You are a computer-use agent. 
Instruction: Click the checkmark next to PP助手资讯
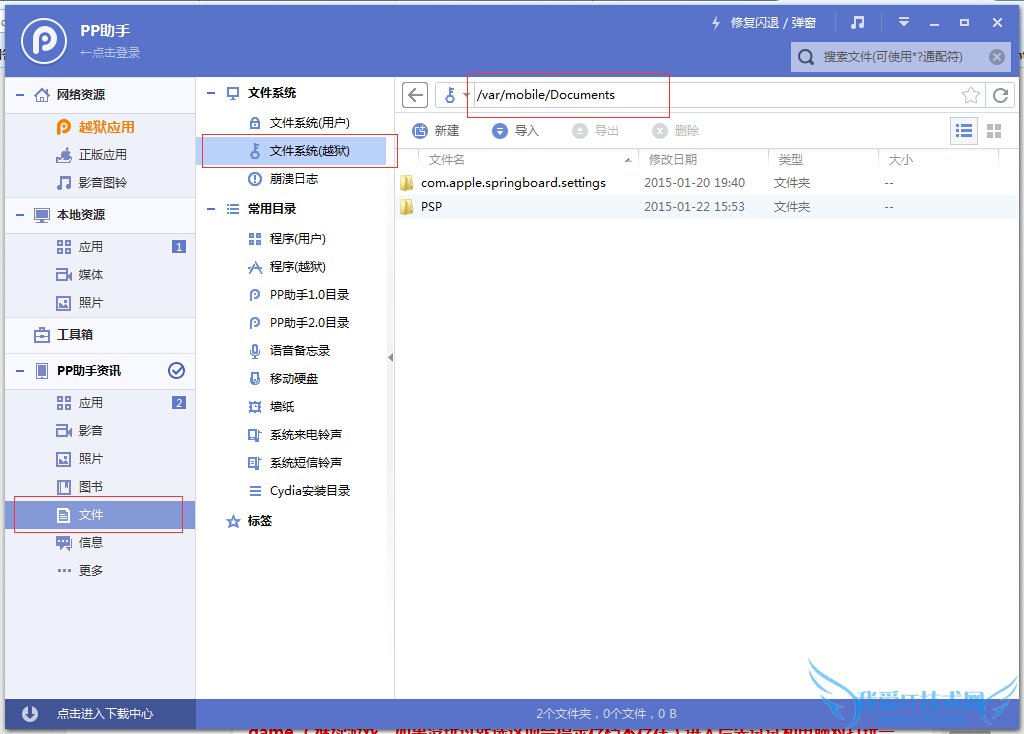pos(176,371)
